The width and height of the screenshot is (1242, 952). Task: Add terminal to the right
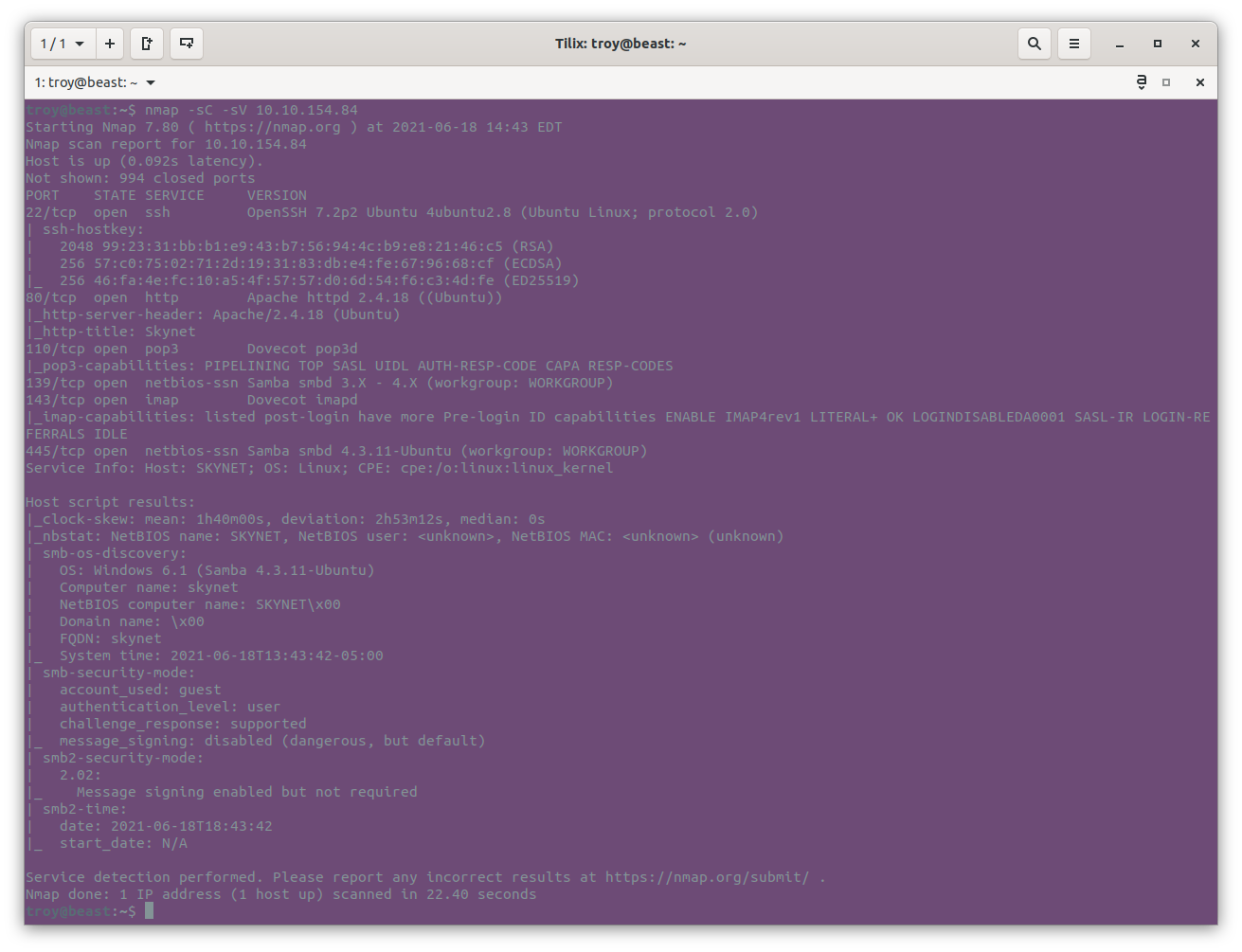pos(147,44)
